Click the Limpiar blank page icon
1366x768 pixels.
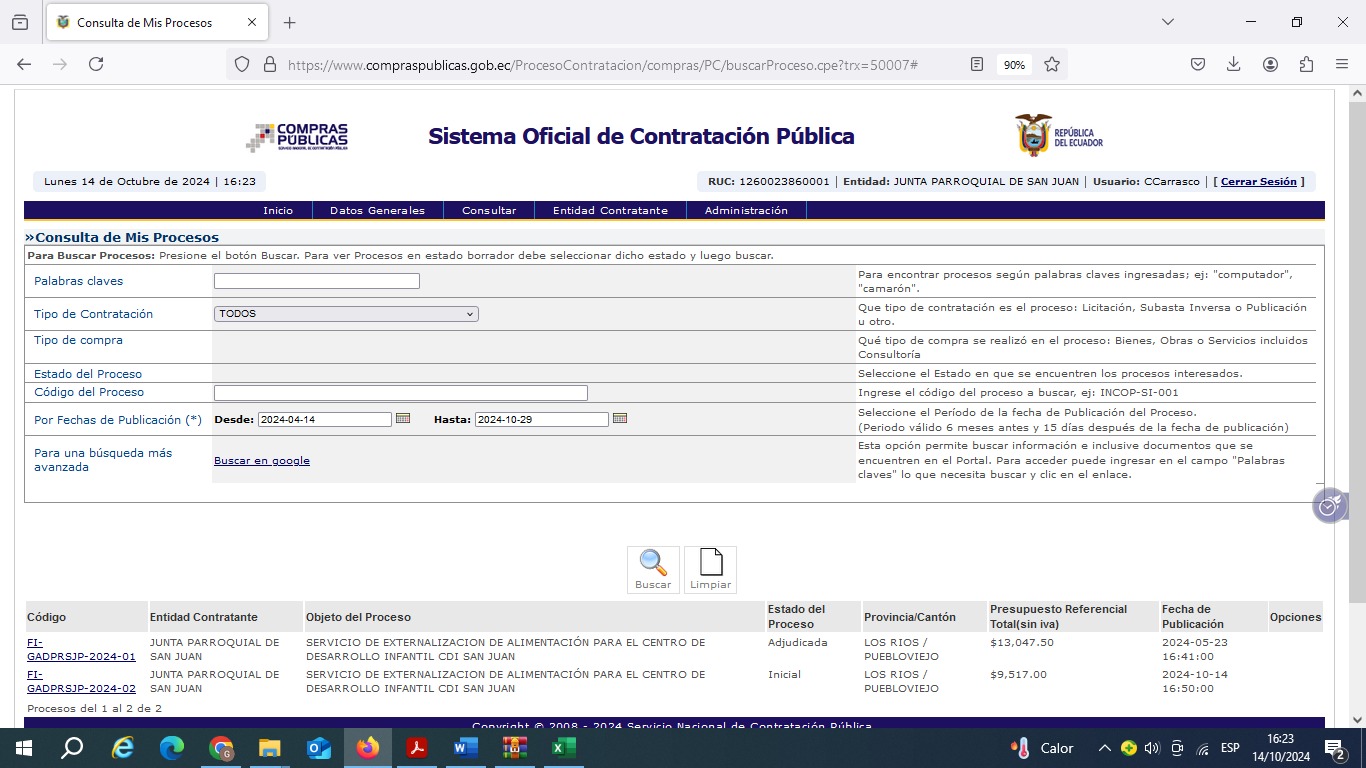[x=710, y=564]
